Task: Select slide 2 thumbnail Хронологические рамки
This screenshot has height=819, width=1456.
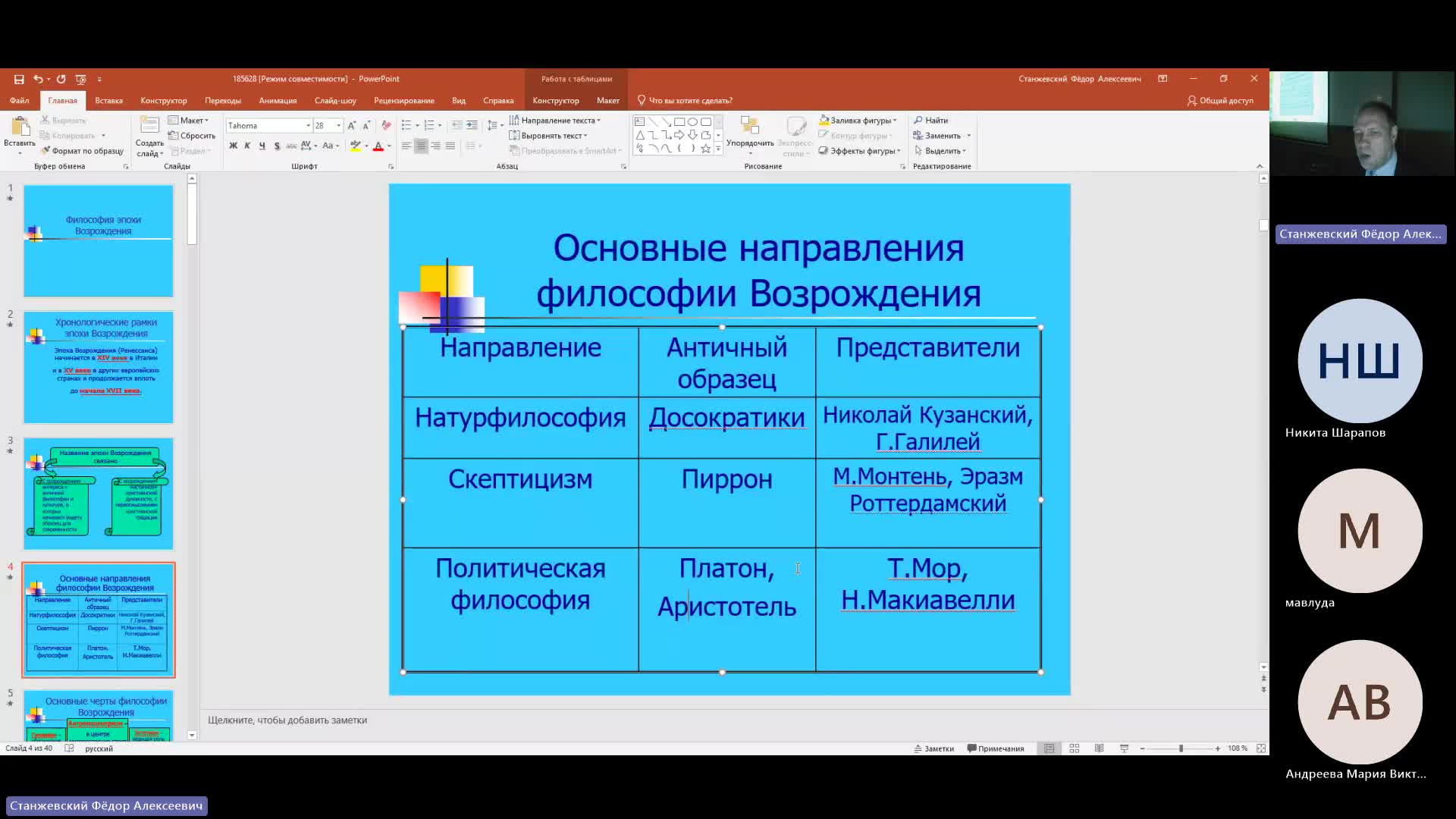Action: point(99,367)
